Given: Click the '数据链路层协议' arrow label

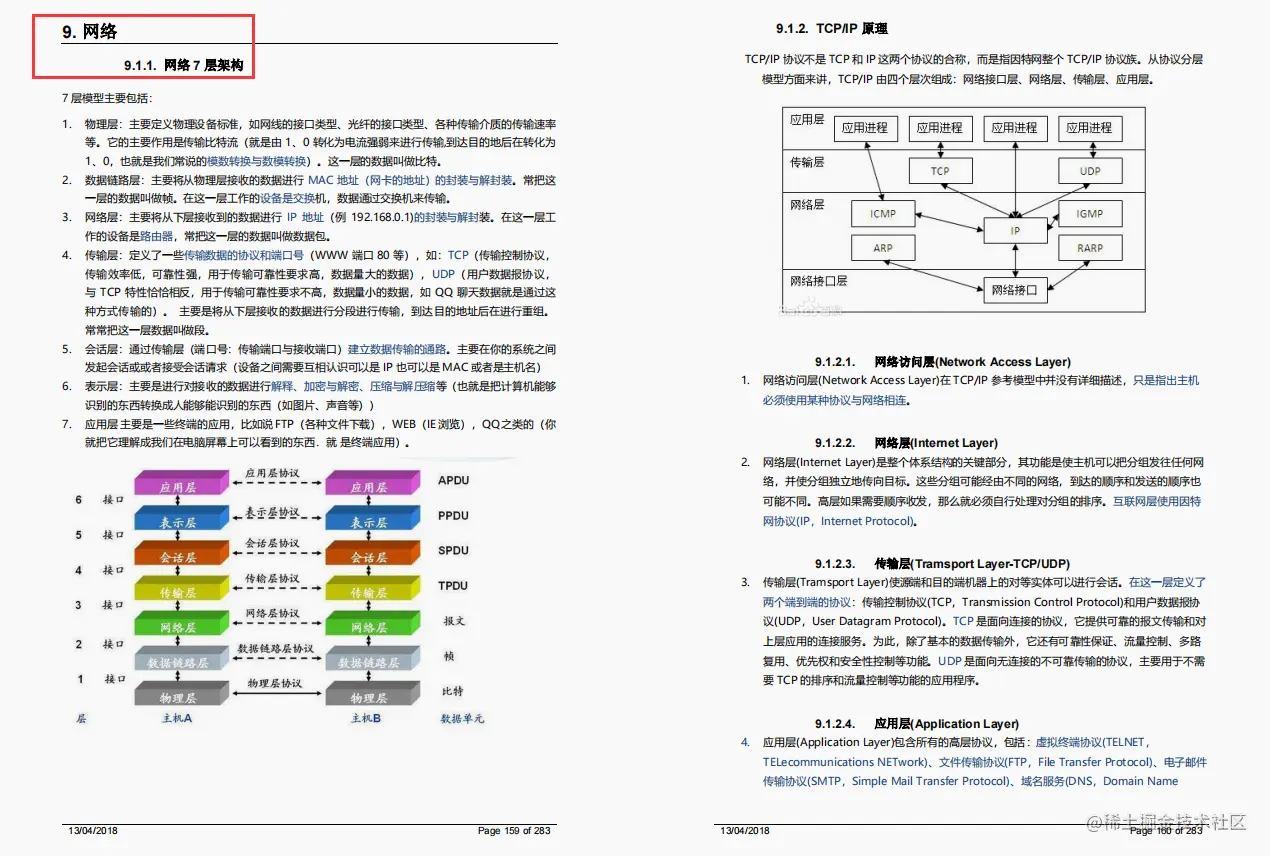Looking at the screenshot, I should [x=275, y=649].
